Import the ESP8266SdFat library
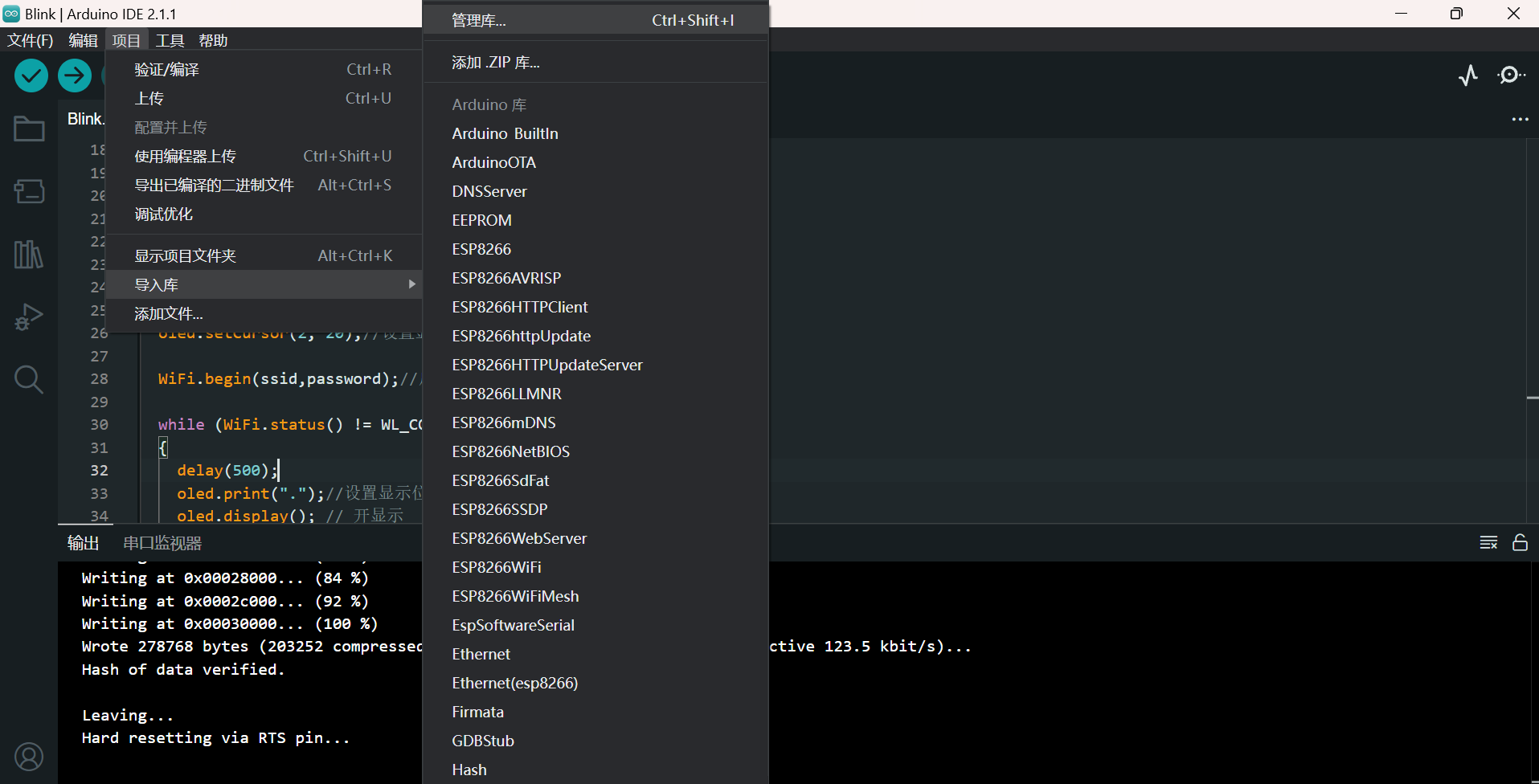Viewport: 1539px width, 784px height. [596, 480]
